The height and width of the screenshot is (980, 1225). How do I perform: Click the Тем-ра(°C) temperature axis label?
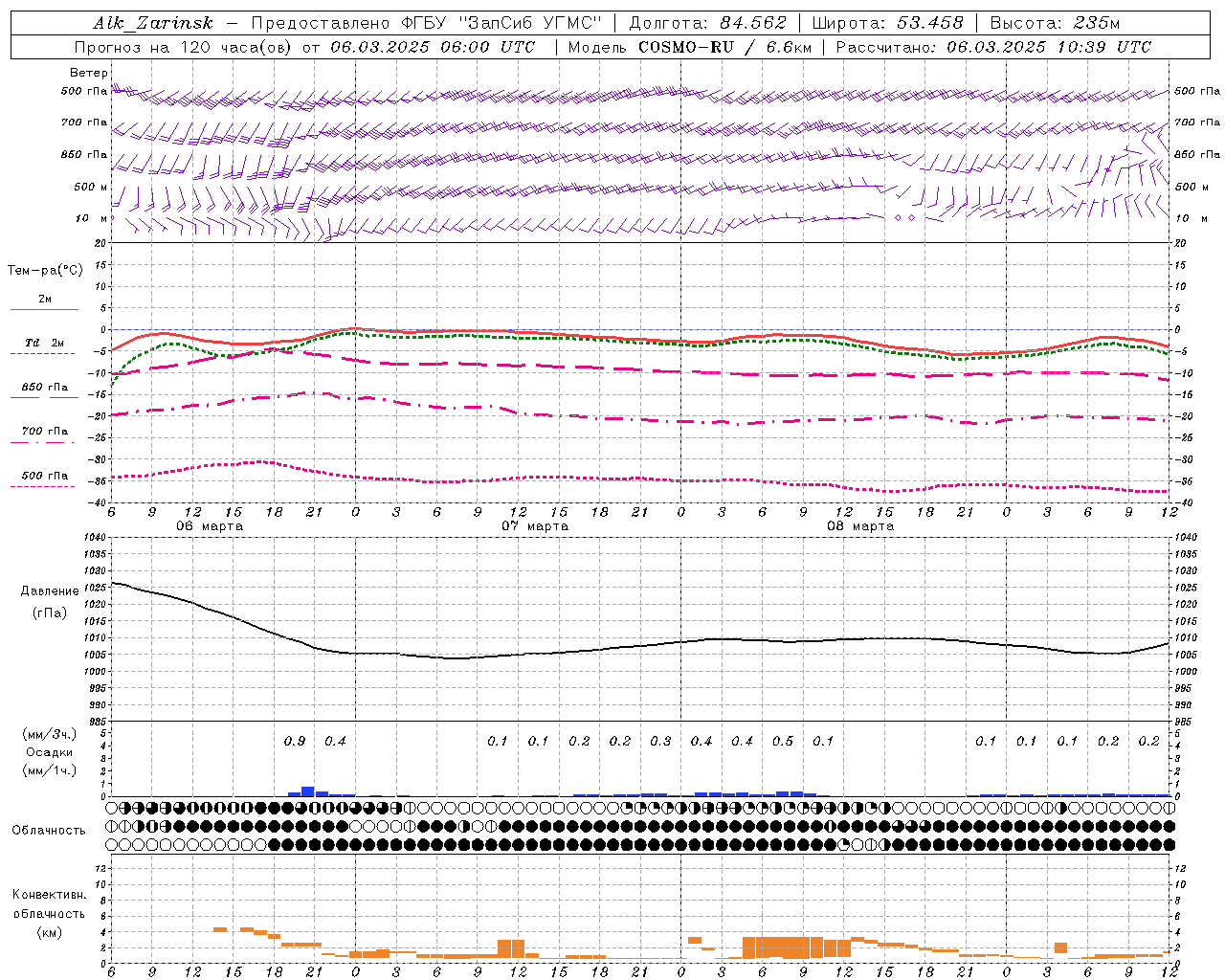tap(45, 271)
